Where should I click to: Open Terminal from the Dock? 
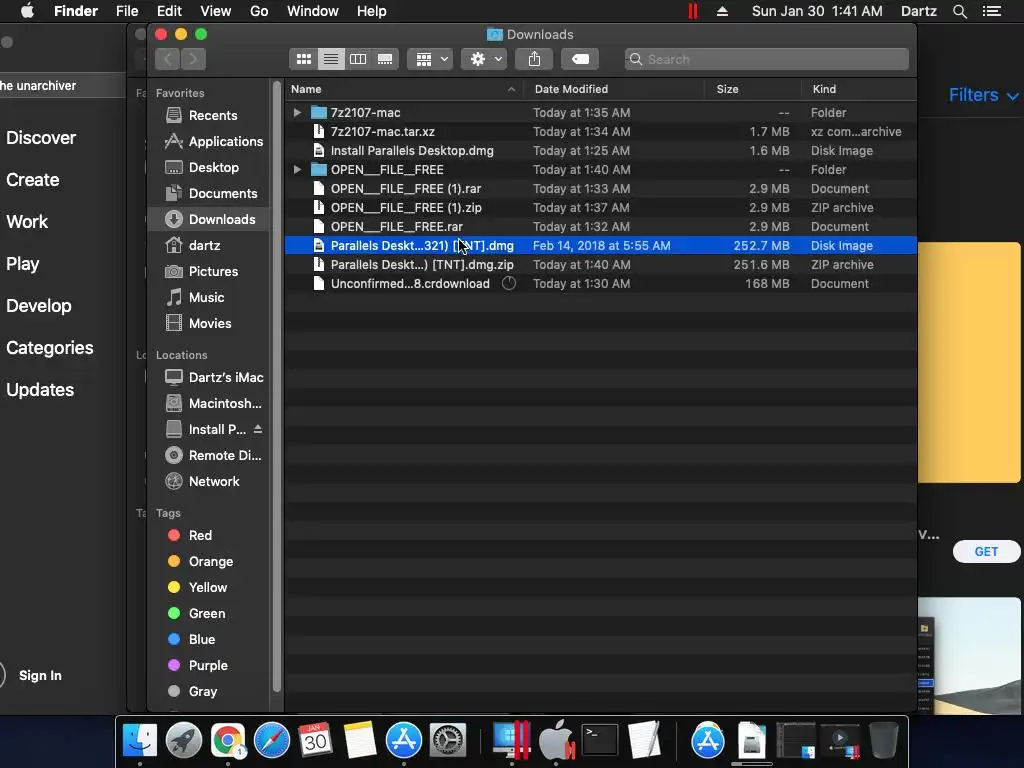pyautogui.click(x=600, y=741)
